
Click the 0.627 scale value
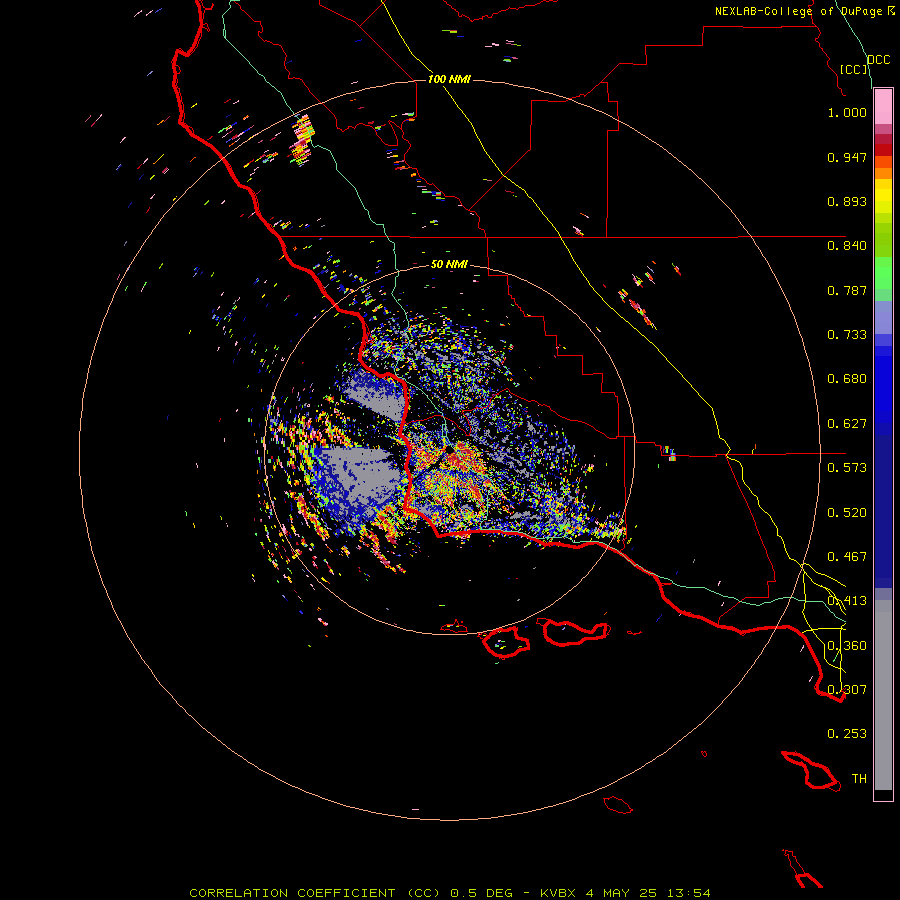point(847,424)
